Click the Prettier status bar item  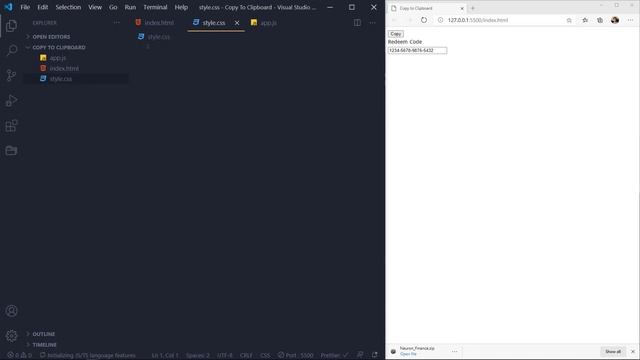(334, 355)
